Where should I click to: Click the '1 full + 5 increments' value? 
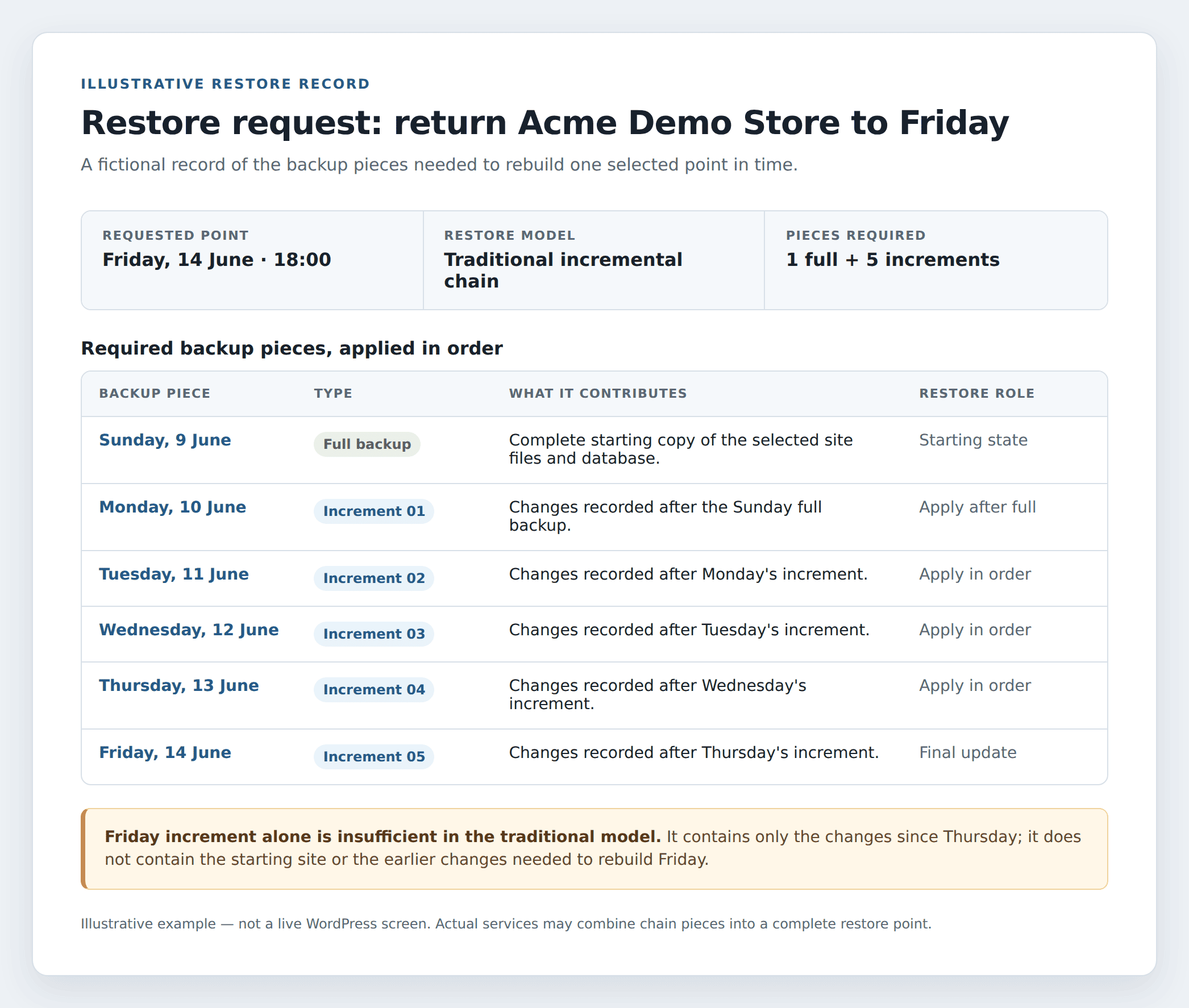click(x=892, y=260)
